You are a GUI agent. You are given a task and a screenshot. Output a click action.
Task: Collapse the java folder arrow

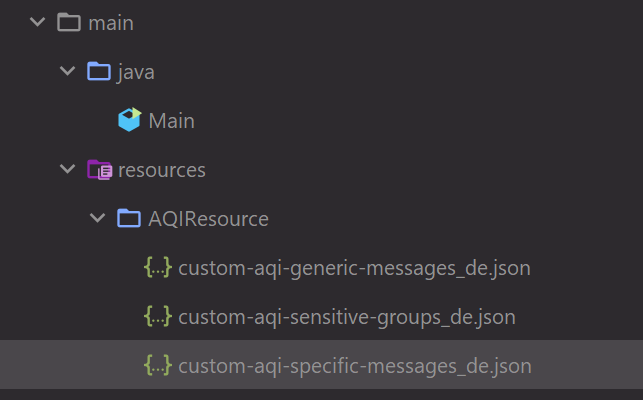pyautogui.click(x=68, y=71)
